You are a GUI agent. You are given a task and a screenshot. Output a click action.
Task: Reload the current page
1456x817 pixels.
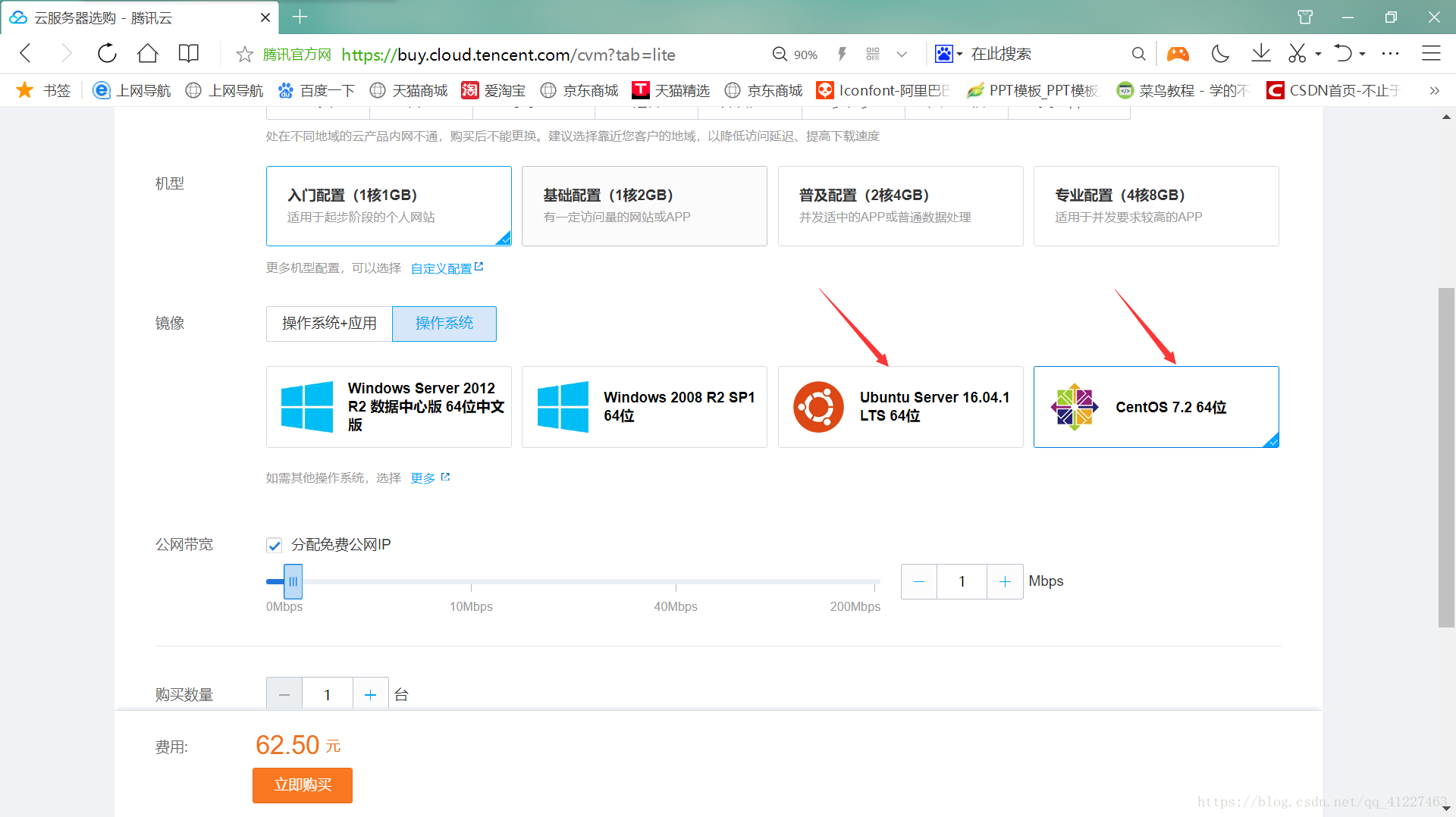[x=107, y=54]
